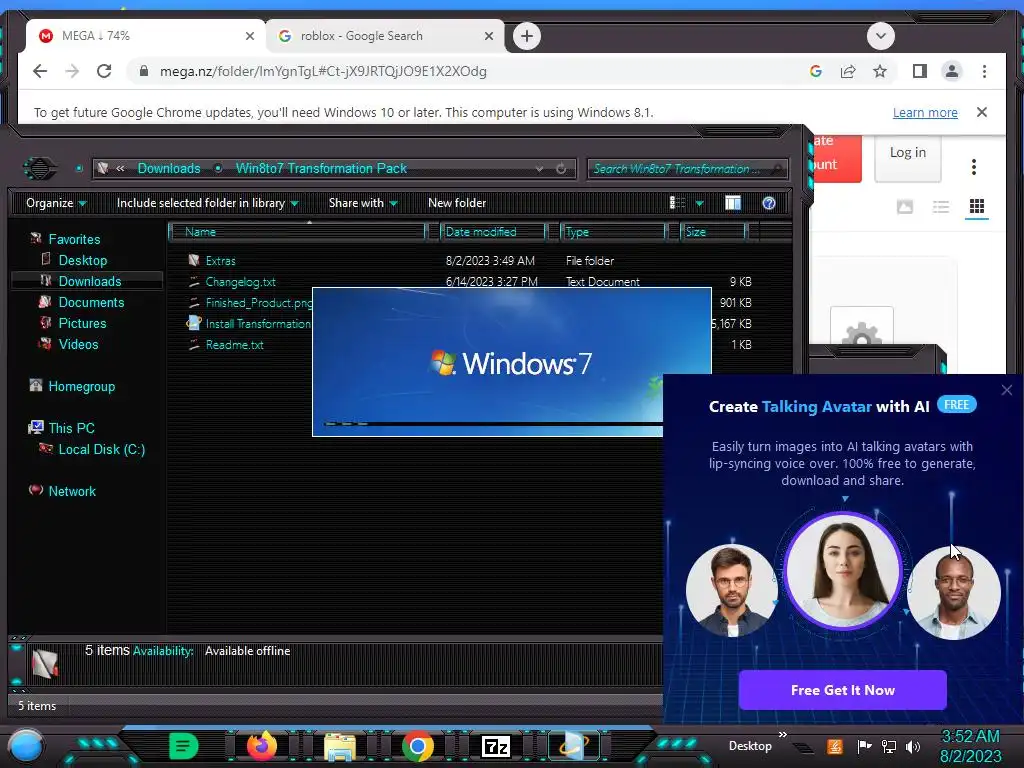Sort files by Name column
The image size is (1024, 768).
coord(297,232)
